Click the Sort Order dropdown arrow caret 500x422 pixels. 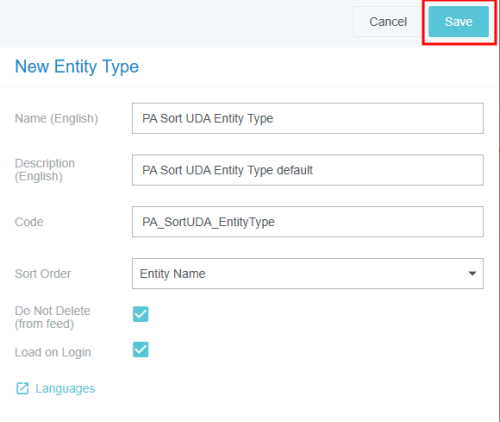click(x=472, y=274)
